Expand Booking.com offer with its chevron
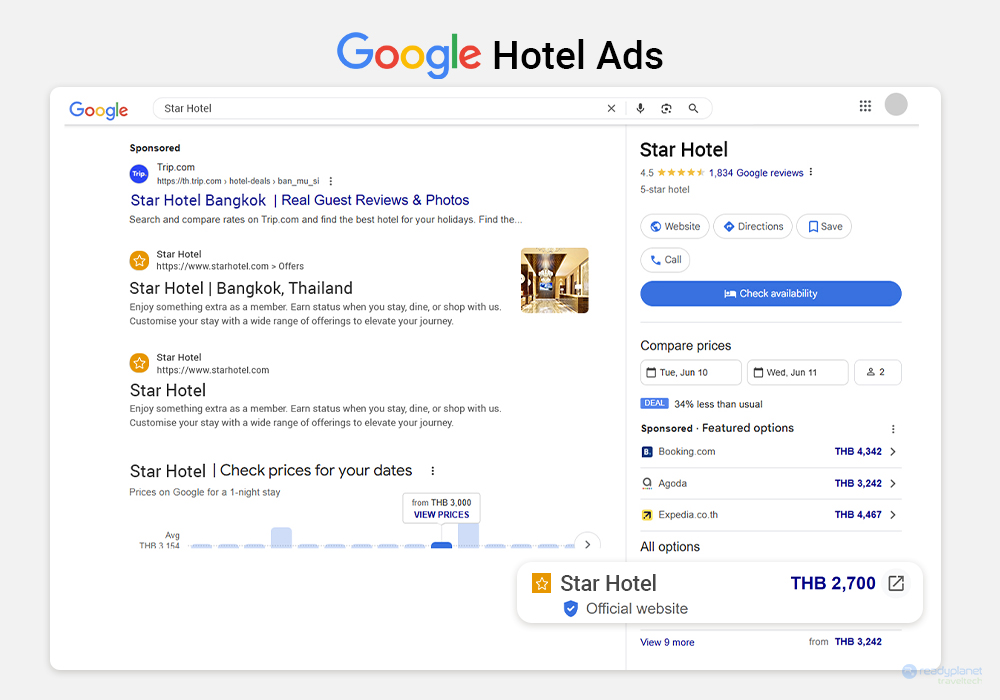This screenshot has width=1000, height=700. click(x=893, y=452)
